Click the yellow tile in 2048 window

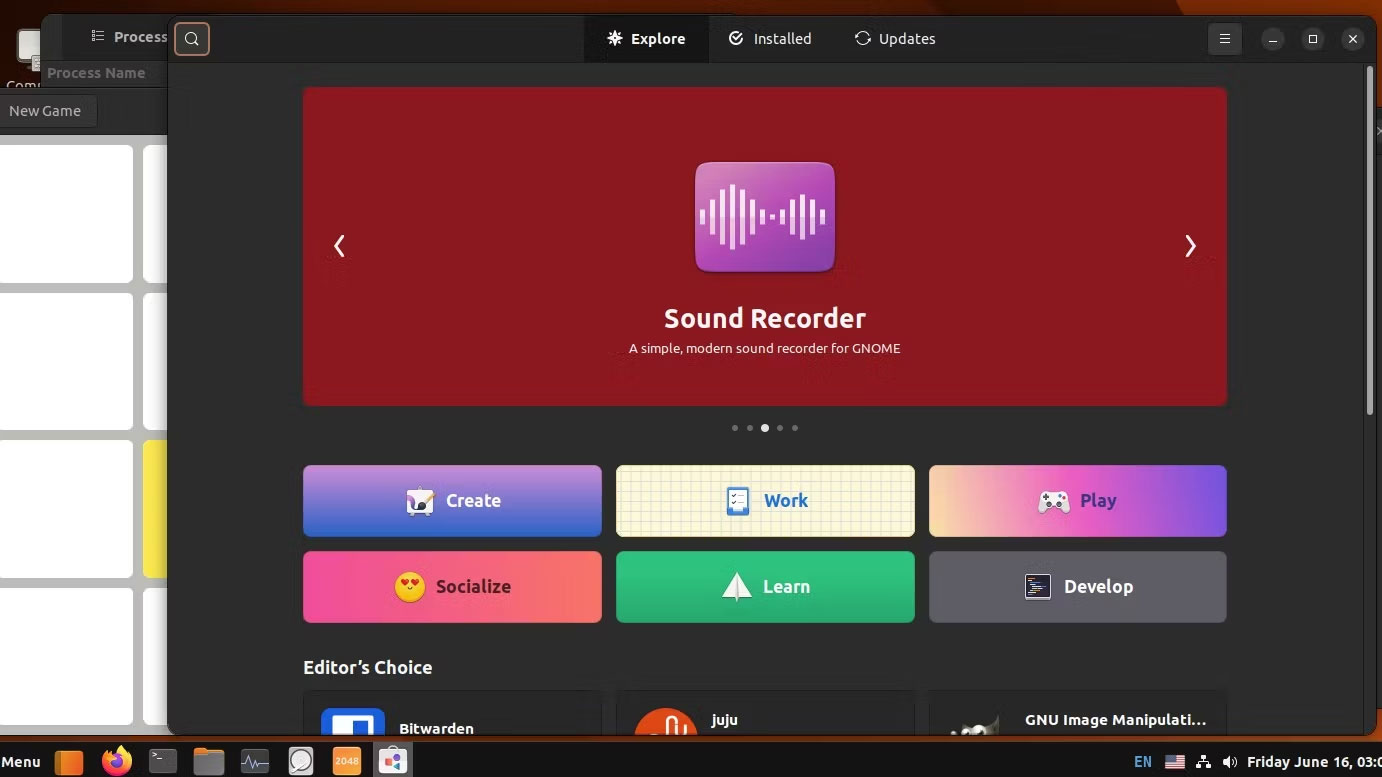(x=155, y=509)
